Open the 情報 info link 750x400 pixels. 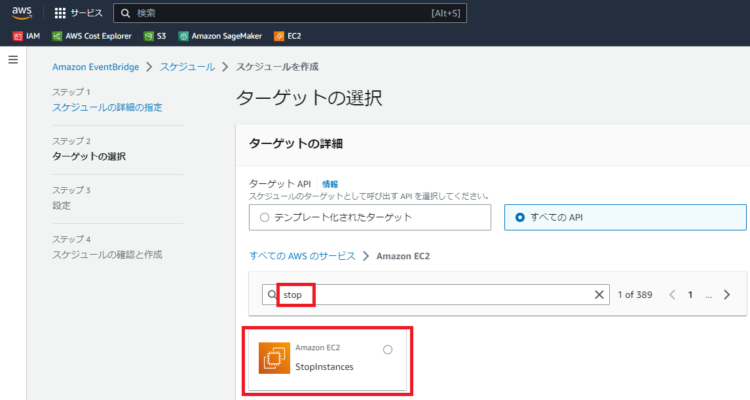[330, 184]
